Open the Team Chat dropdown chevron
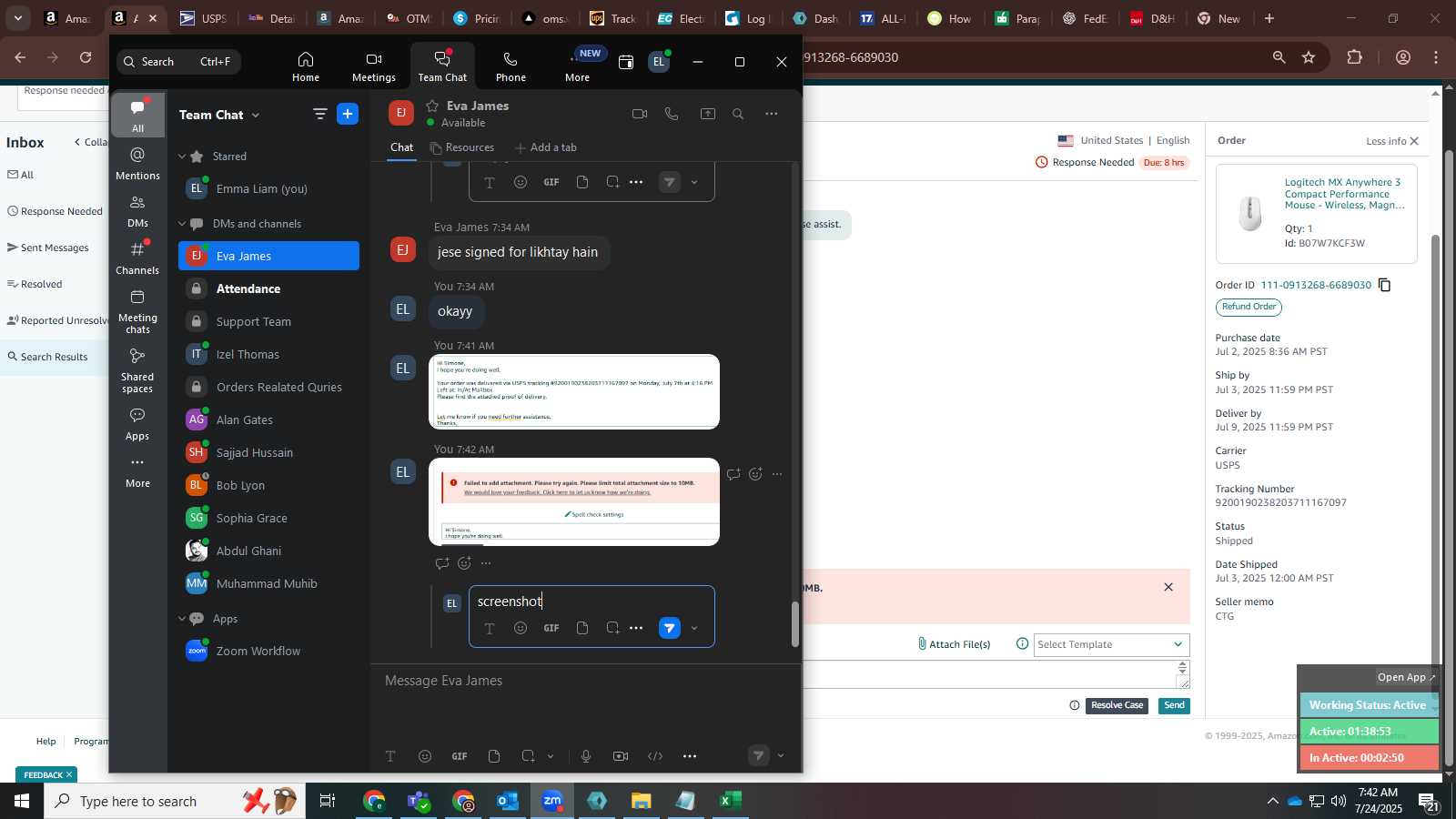The width and height of the screenshot is (1456, 819). coord(256,116)
